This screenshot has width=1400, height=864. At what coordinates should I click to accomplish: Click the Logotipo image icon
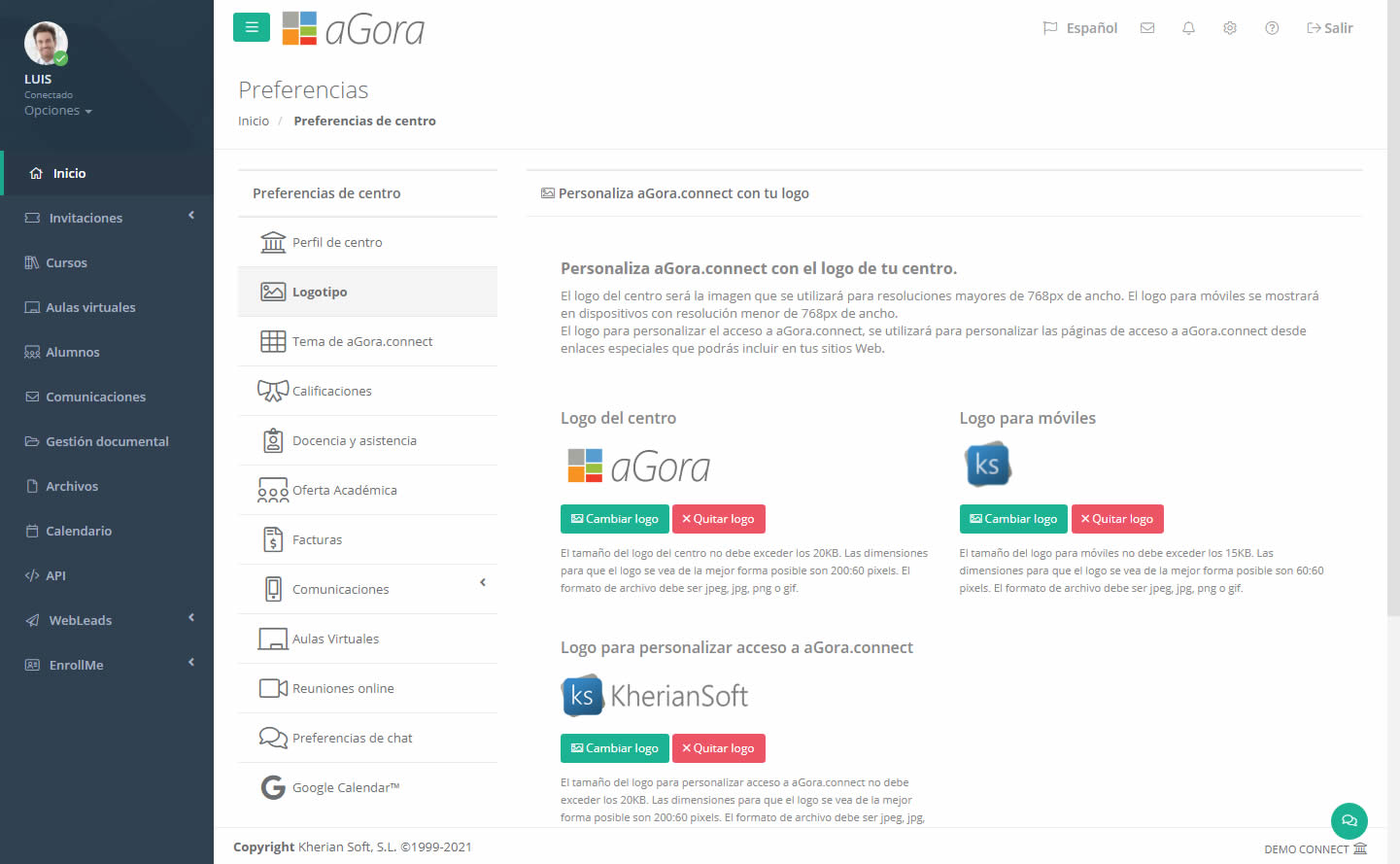tap(273, 292)
